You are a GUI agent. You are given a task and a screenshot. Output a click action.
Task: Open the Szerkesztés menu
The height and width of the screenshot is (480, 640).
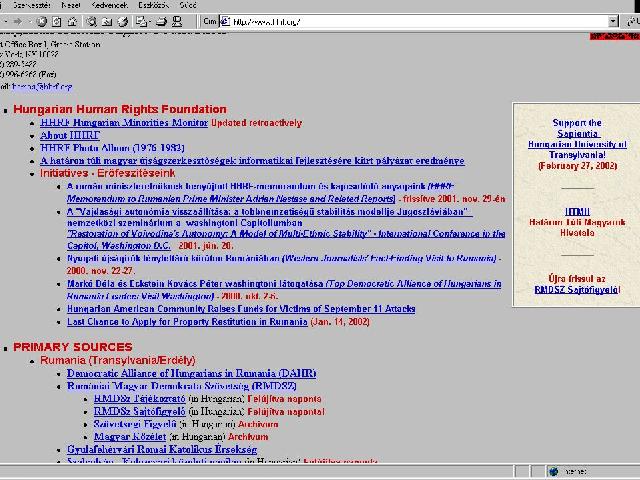(x=32, y=5)
